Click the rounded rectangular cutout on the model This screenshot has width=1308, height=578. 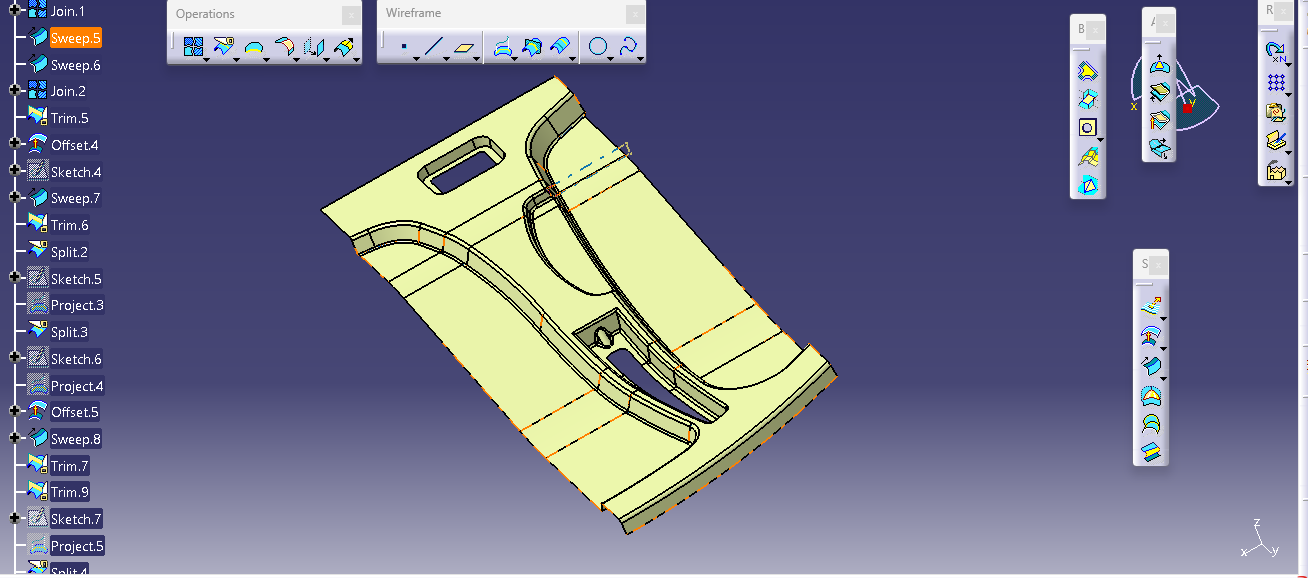pyautogui.click(x=462, y=166)
